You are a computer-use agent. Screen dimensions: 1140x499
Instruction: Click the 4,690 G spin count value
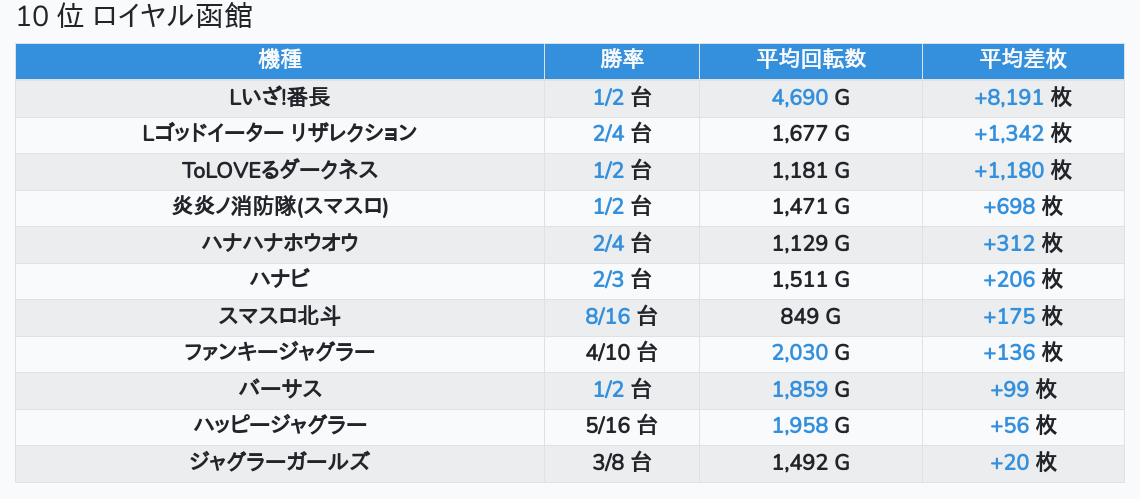800,97
